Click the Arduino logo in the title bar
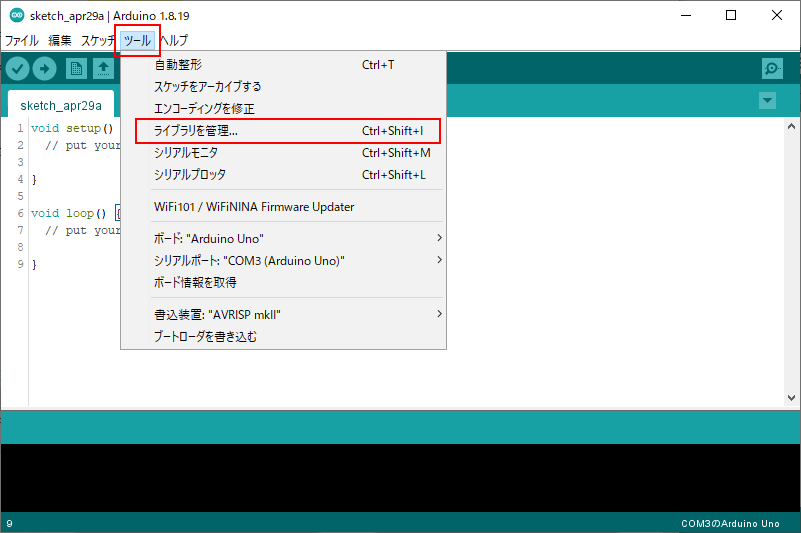This screenshot has width=801, height=533. point(11,15)
